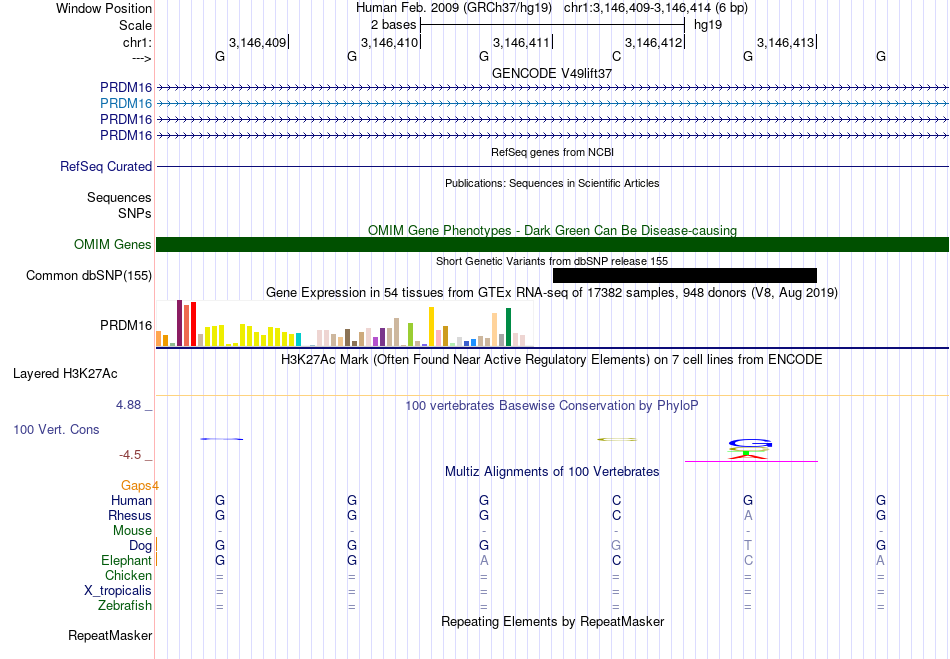950x659 pixels.
Task: Click the C base in the ruler row
Action: [616, 56]
